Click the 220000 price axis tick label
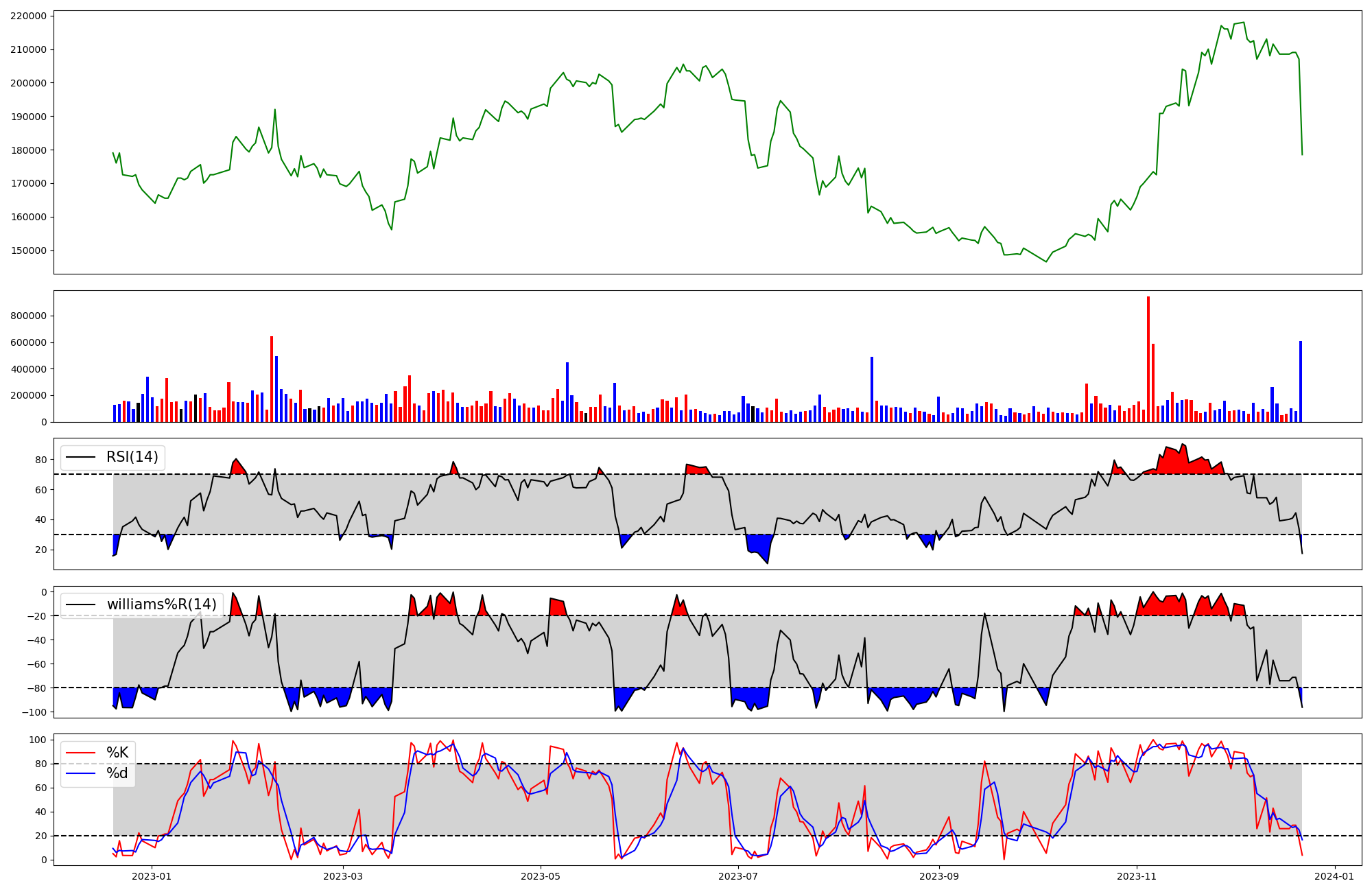Viewport: 1372px width, 892px height. 29,16
